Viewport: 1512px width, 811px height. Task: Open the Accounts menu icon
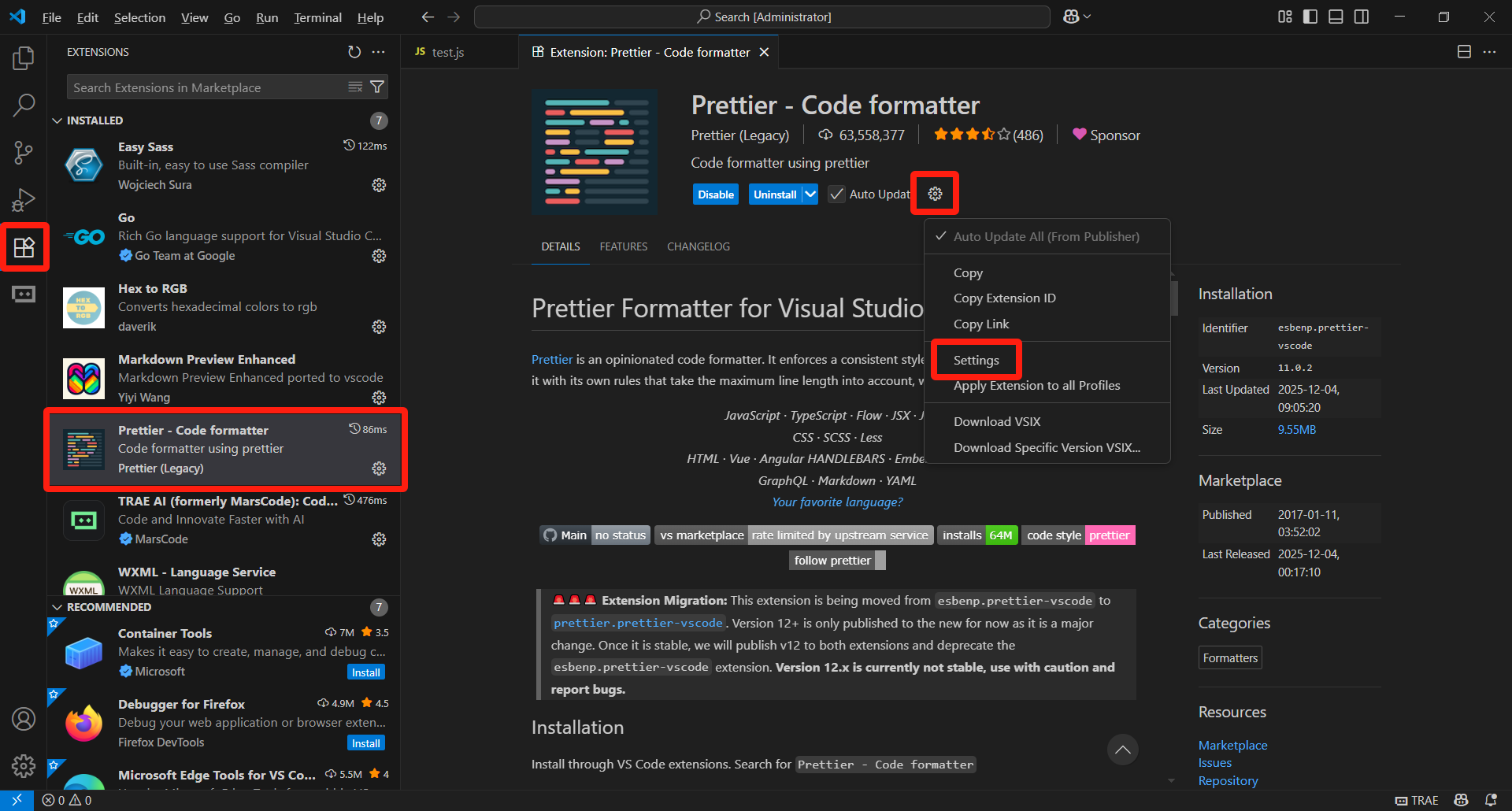click(x=24, y=718)
